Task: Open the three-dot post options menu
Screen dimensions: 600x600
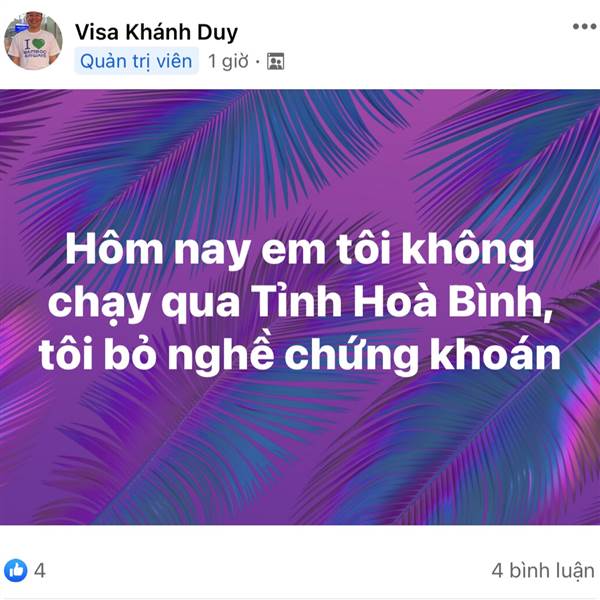Action: [x=585, y=27]
